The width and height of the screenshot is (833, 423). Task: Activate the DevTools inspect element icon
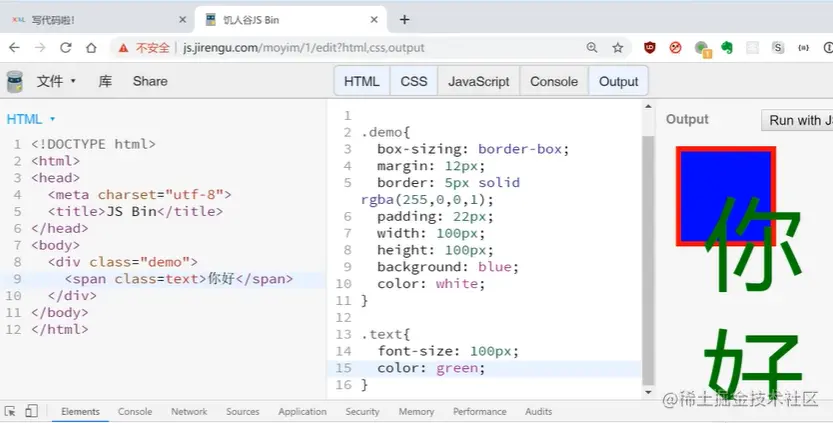(10, 411)
